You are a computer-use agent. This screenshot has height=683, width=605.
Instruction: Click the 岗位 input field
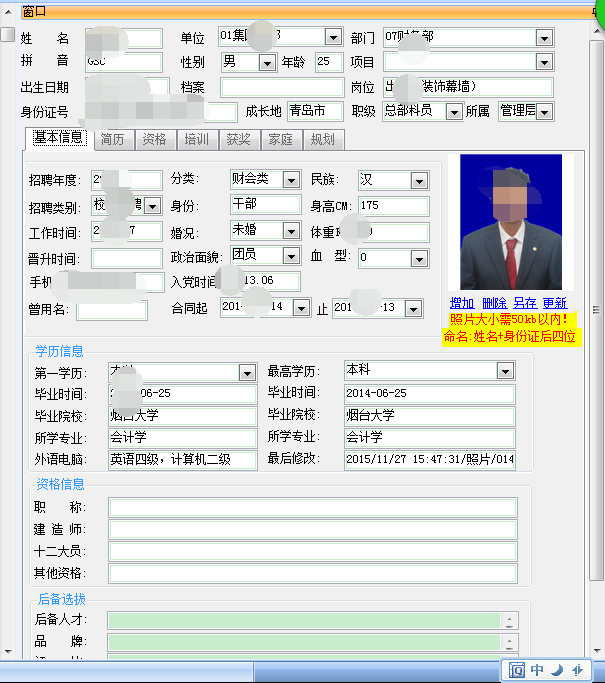(468, 87)
